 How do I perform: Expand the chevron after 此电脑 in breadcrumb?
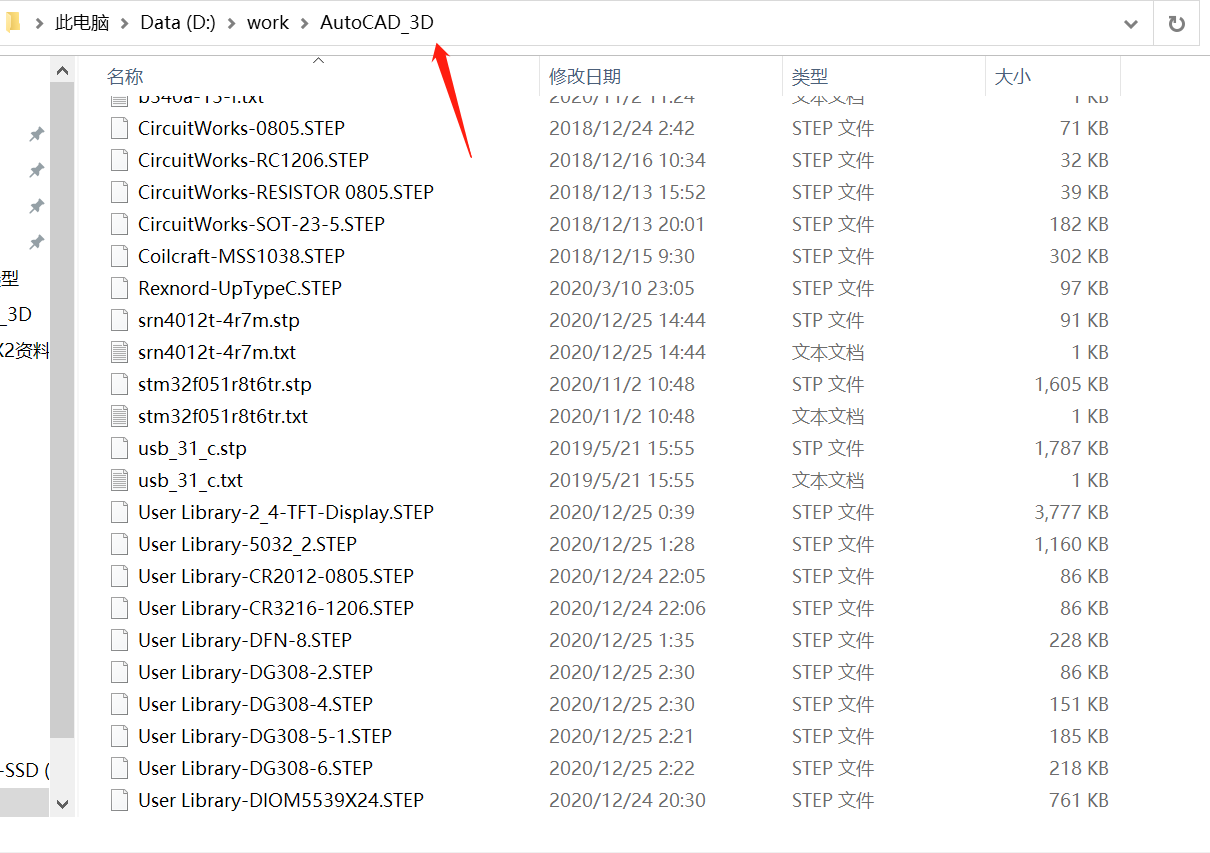126,23
